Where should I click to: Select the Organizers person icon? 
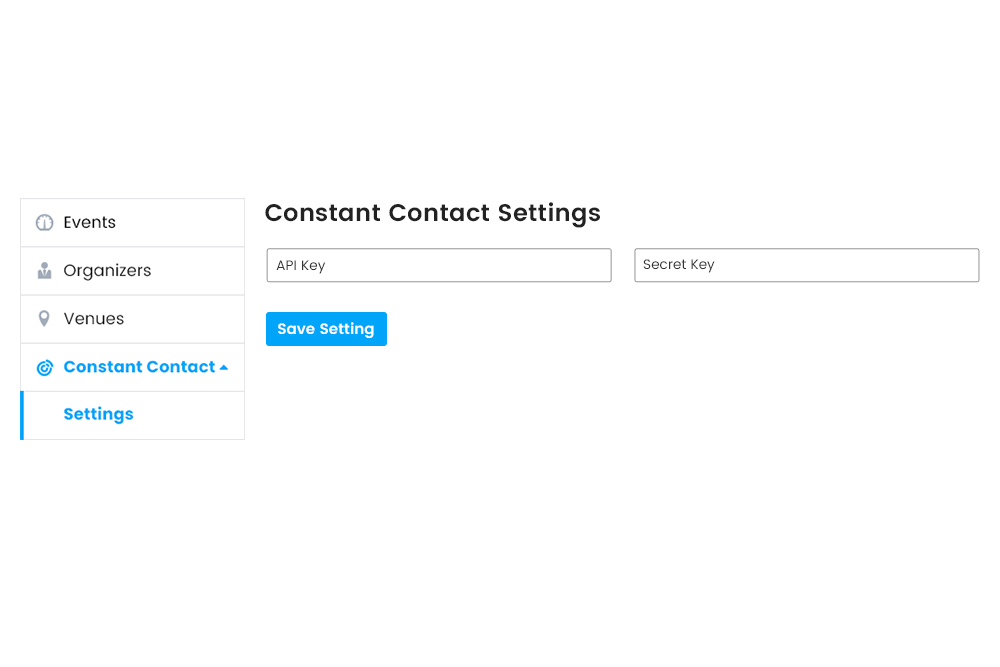click(44, 270)
